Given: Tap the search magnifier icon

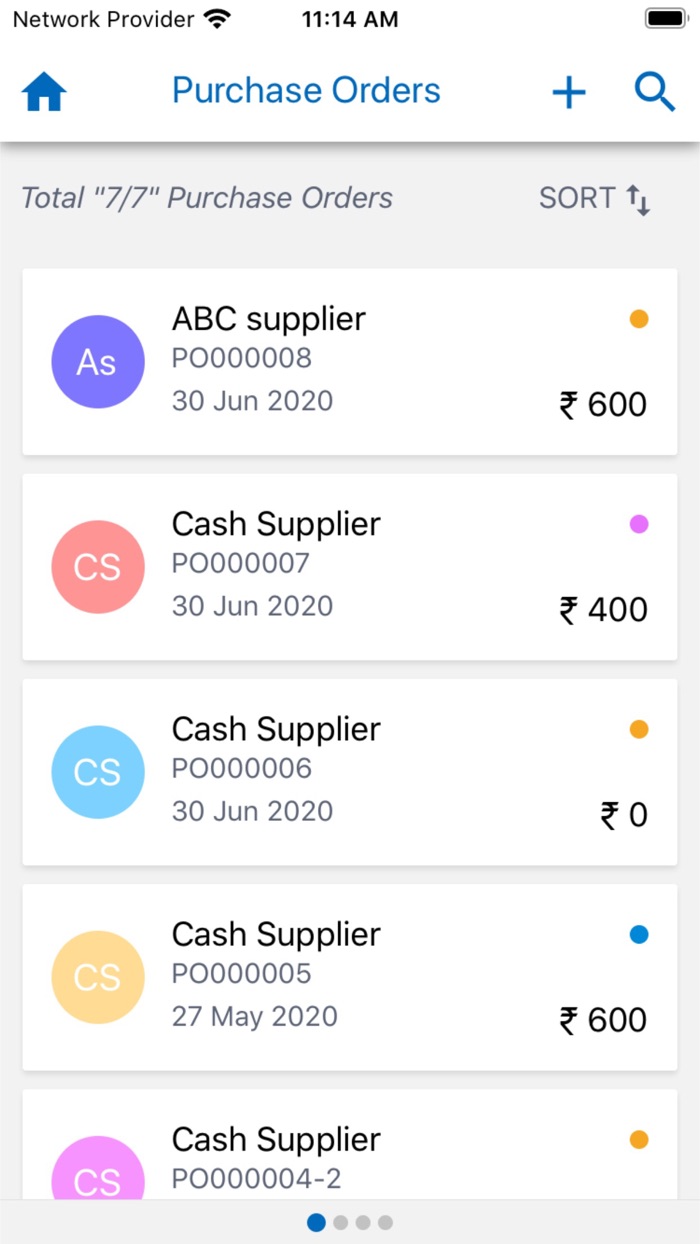Looking at the screenshot, I should coord(655,91).
